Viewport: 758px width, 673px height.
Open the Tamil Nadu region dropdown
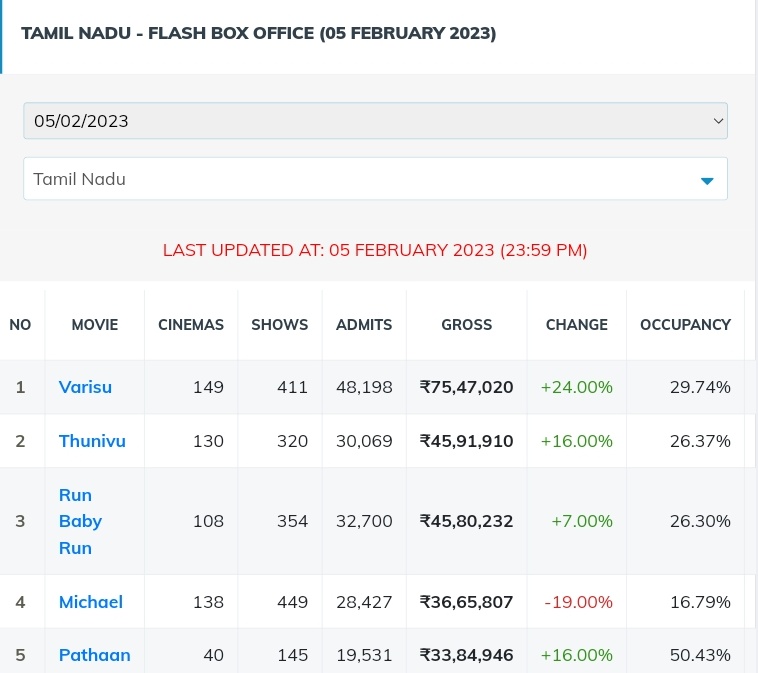375,178
